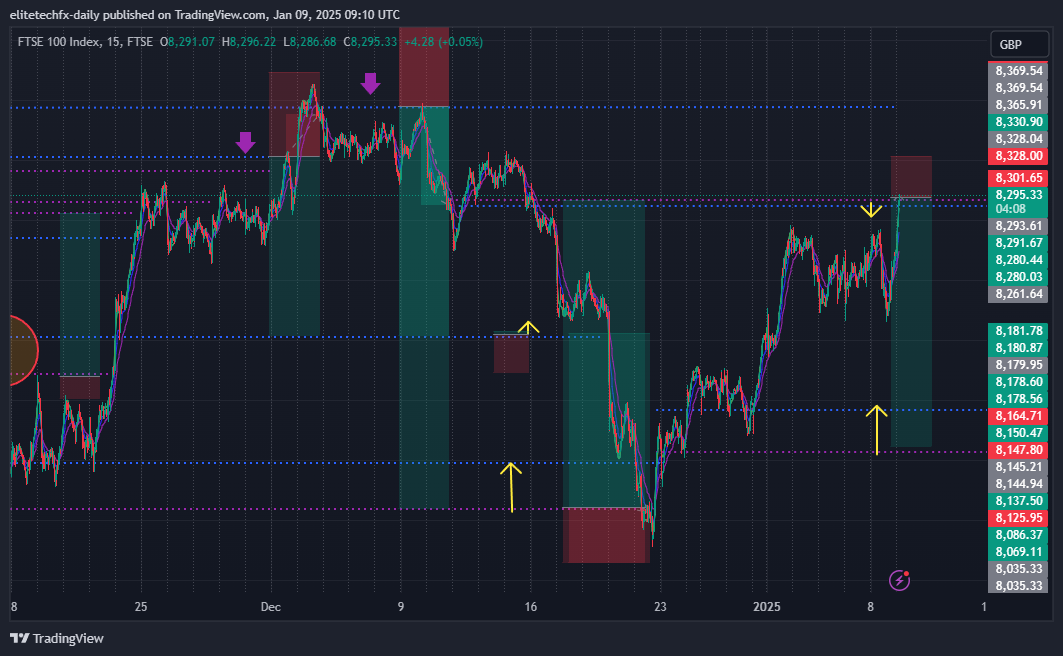Click the 2025 label on time axis
Viewport: 1063px width, 656px height.
click(x=767, y=607)
